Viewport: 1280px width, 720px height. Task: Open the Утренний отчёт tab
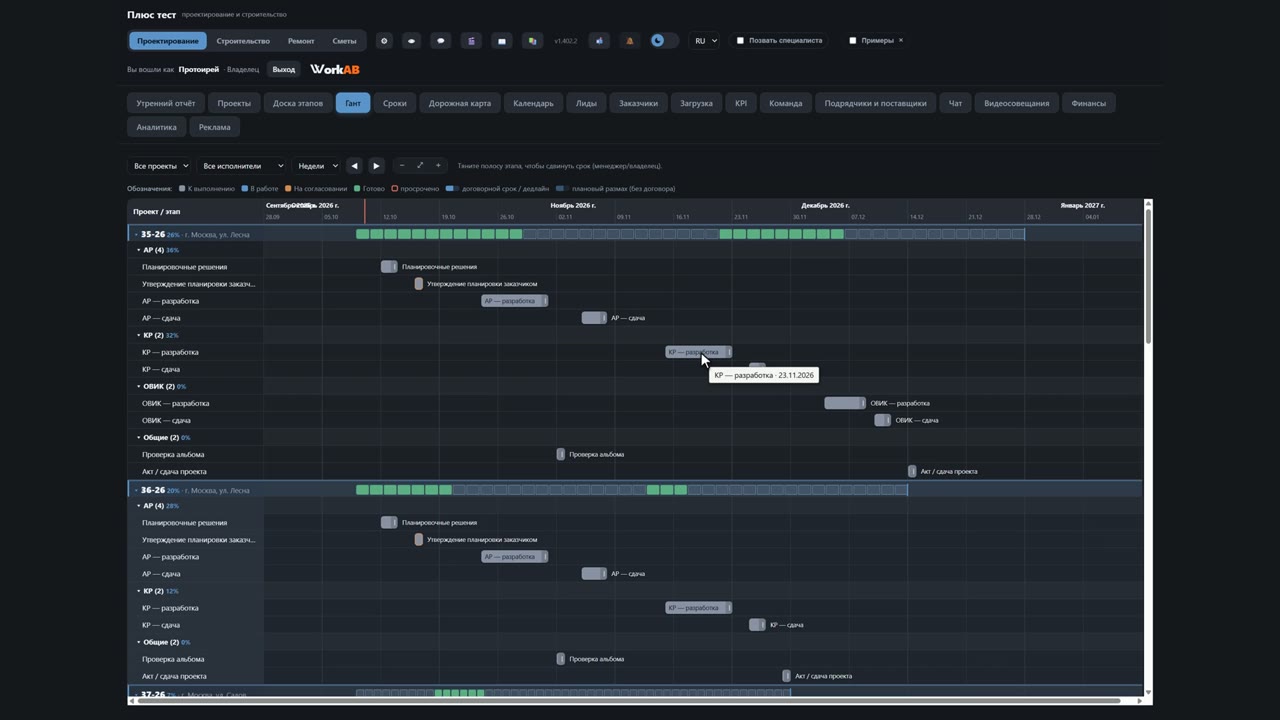pos(166,103)
